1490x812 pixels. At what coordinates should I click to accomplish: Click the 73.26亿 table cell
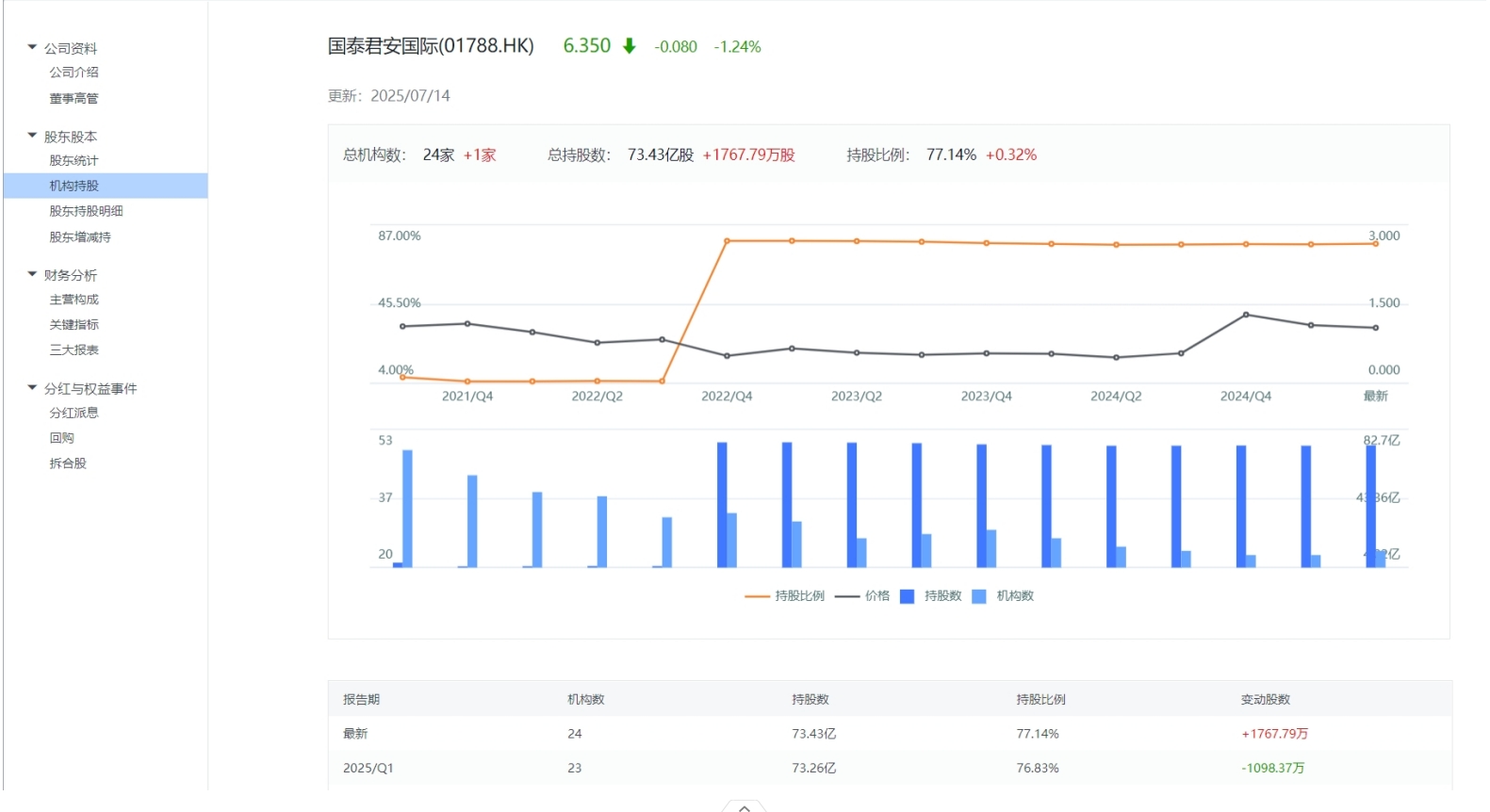[x=813, y=769]
